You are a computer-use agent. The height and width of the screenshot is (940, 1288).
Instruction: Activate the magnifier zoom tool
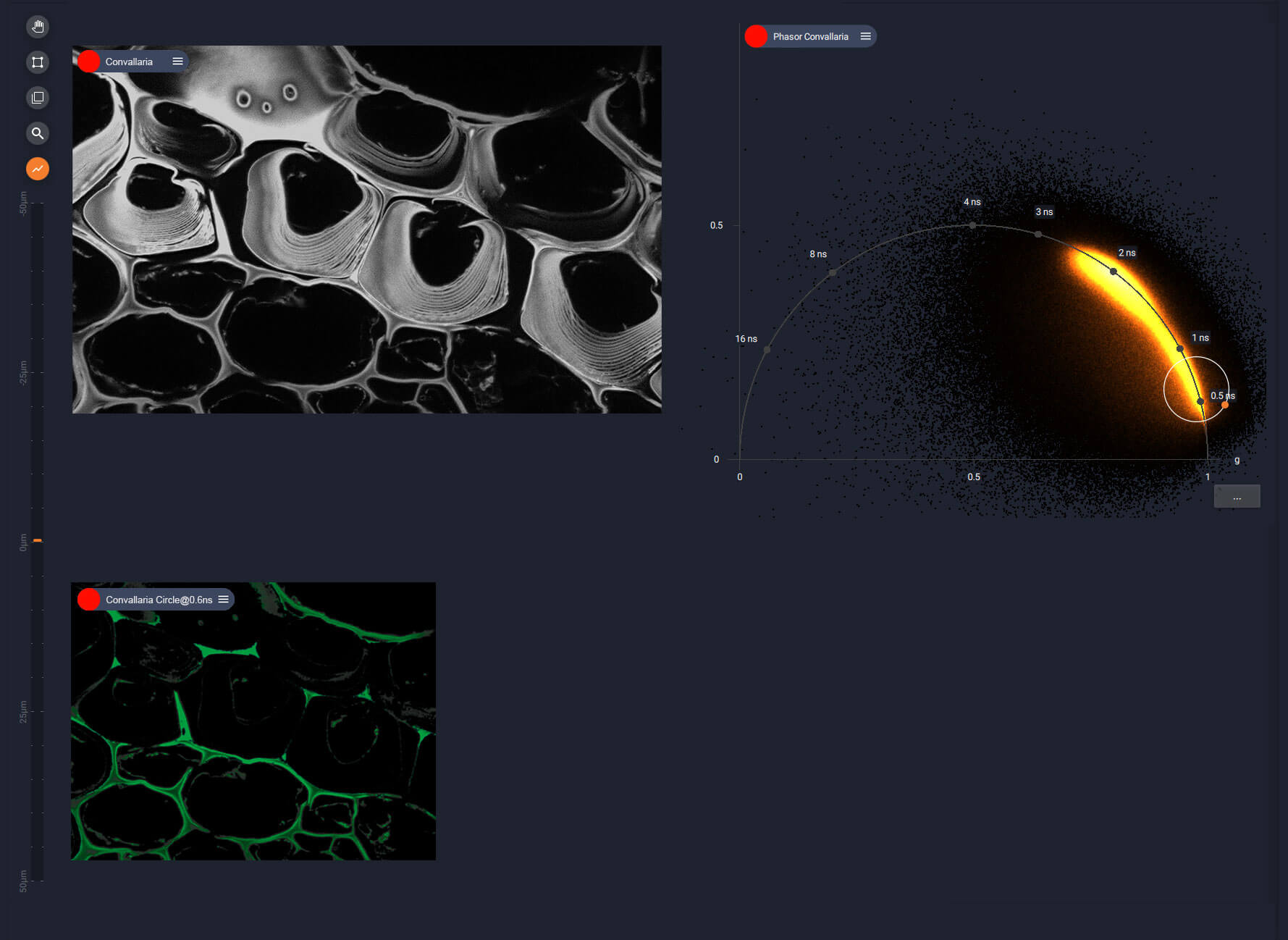tap(38, 133)
